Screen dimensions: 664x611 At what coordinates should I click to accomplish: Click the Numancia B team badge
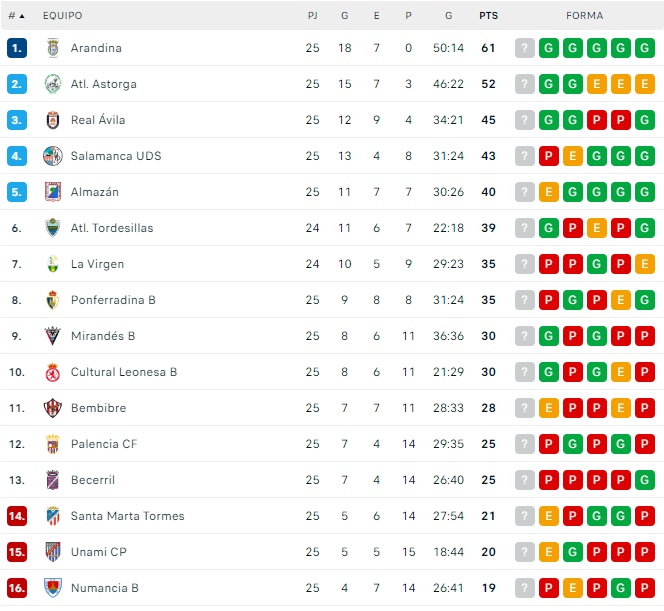tap(53, 588)
